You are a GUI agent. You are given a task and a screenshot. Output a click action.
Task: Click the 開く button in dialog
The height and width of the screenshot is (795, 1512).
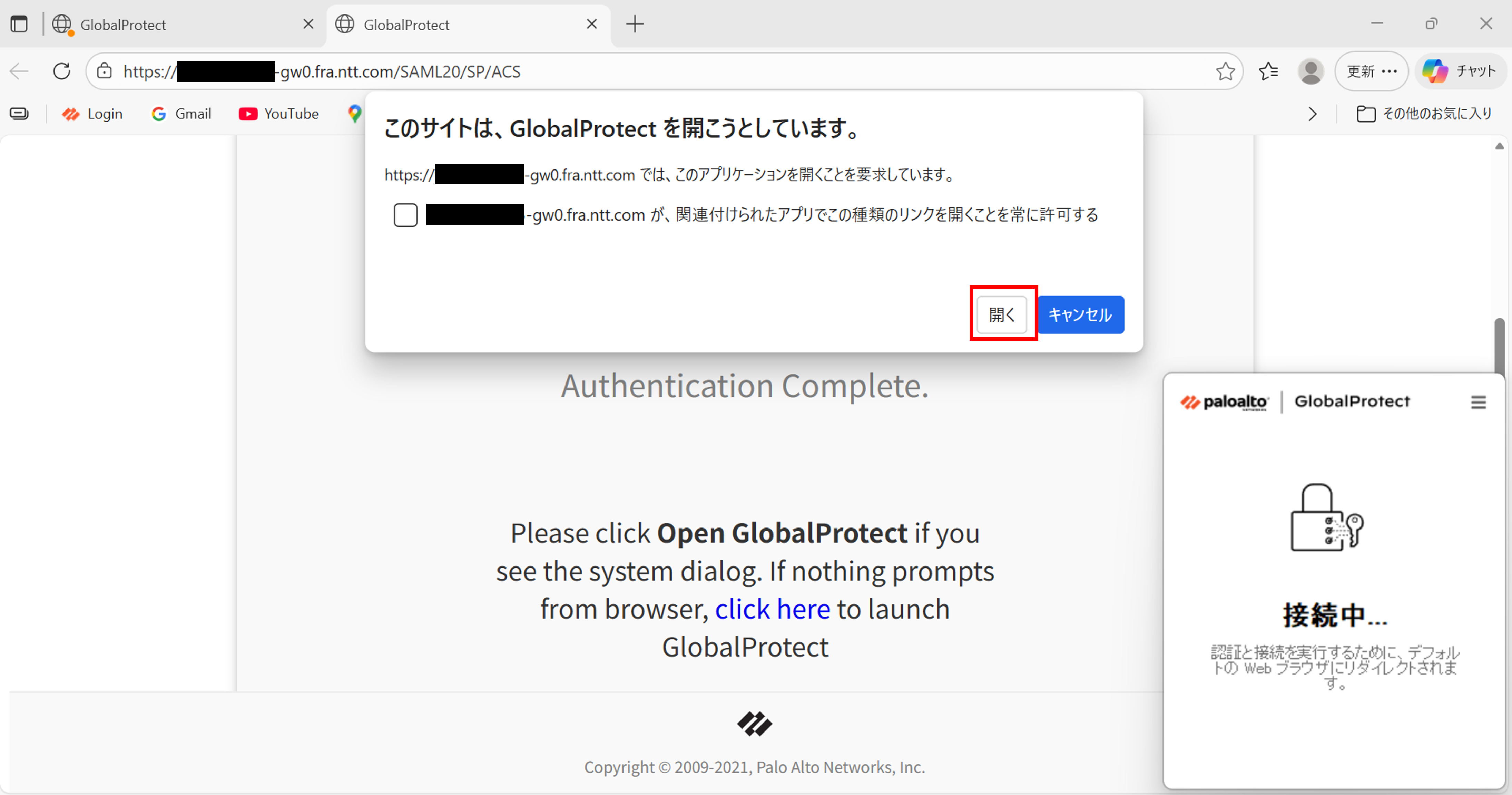click(1001, 315)
